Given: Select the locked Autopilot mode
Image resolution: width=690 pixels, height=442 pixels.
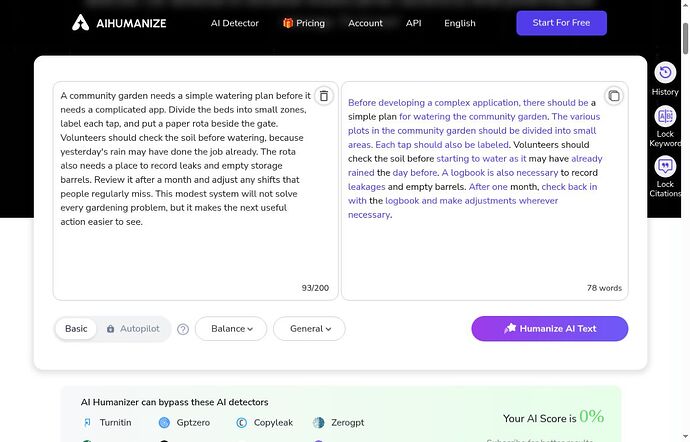Looking at the screenshot, I should tap(133, 329).
